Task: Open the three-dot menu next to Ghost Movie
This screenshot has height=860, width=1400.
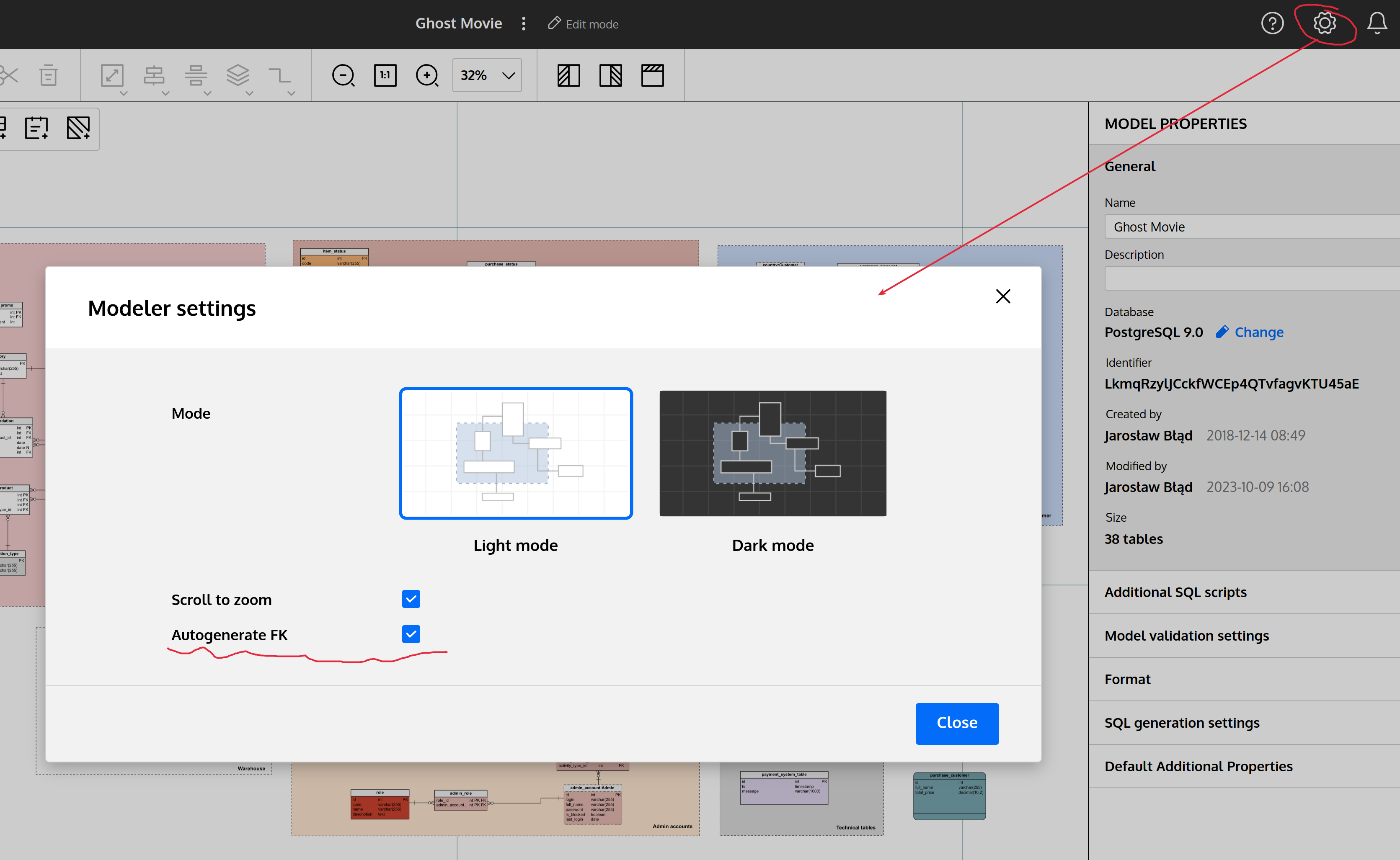Action: click(x=524, y=23)
